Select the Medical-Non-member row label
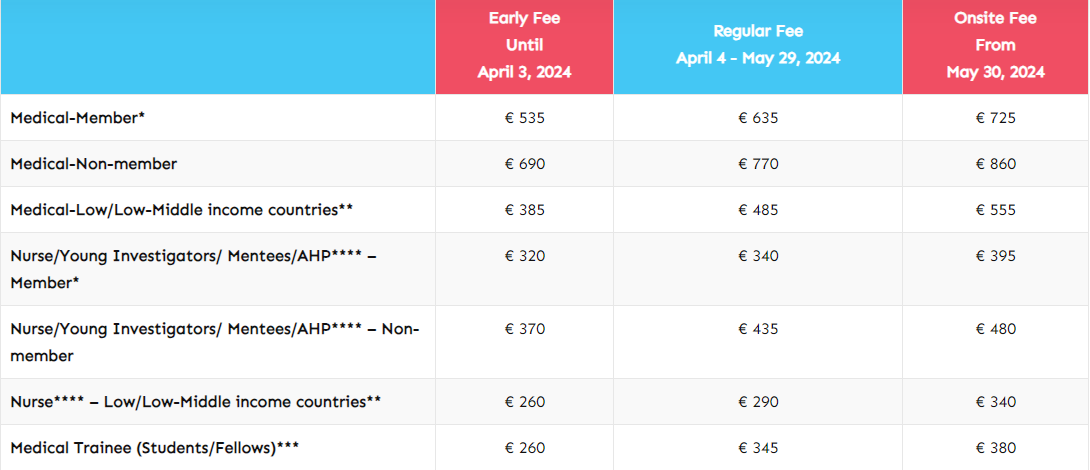 (94, 164)
